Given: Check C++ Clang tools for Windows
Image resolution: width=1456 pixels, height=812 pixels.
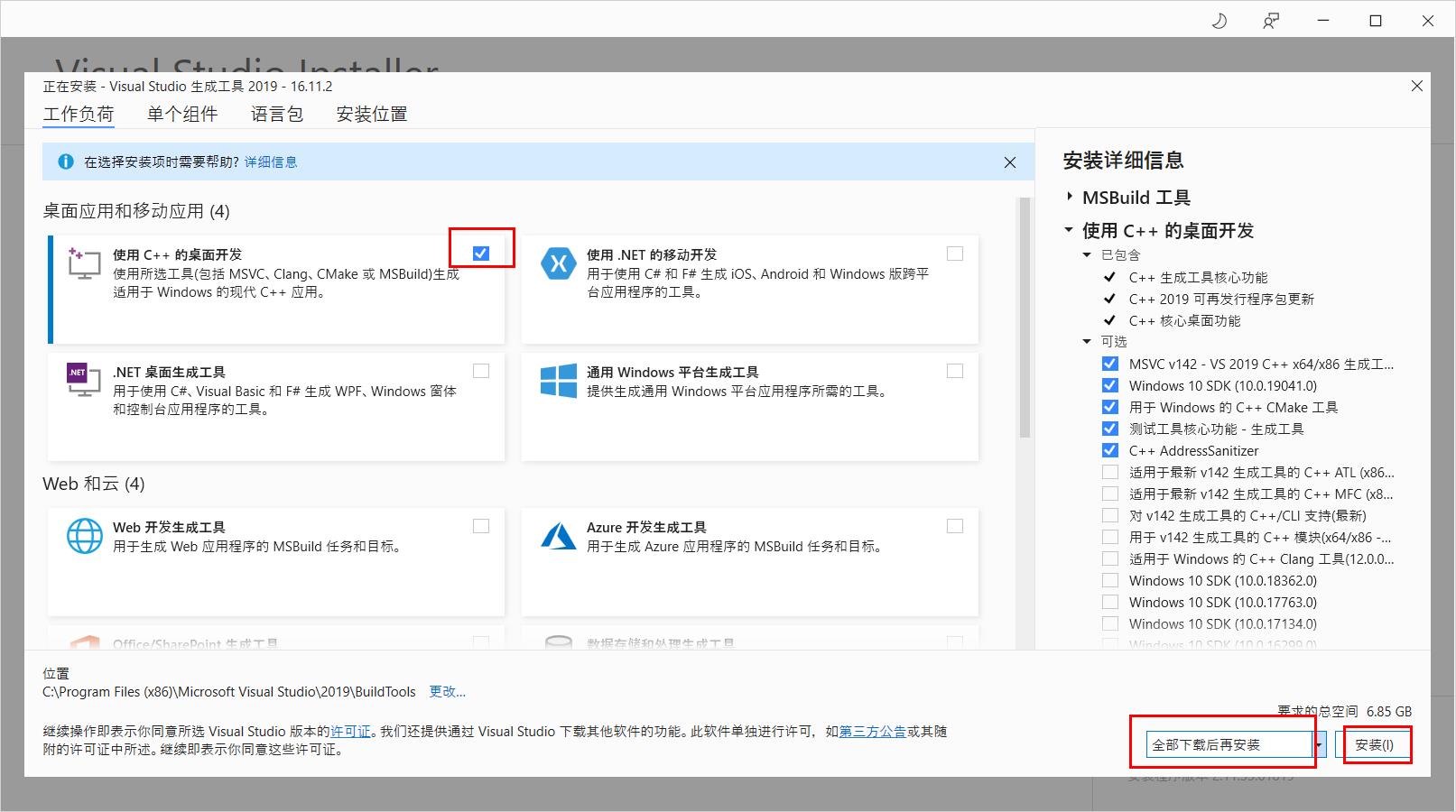Looking at the screenshot, I should (1110, 558).
